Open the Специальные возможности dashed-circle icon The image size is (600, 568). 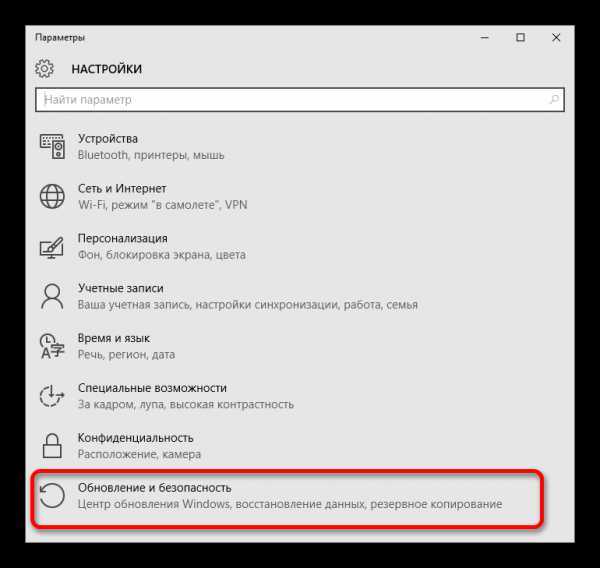click(52, 396)
